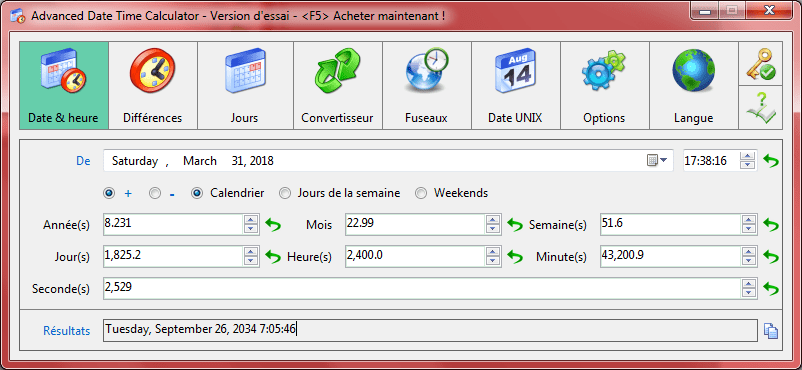Increment the Année(s) value
This screenshot has width=802, height=370.
pos(251,220)
